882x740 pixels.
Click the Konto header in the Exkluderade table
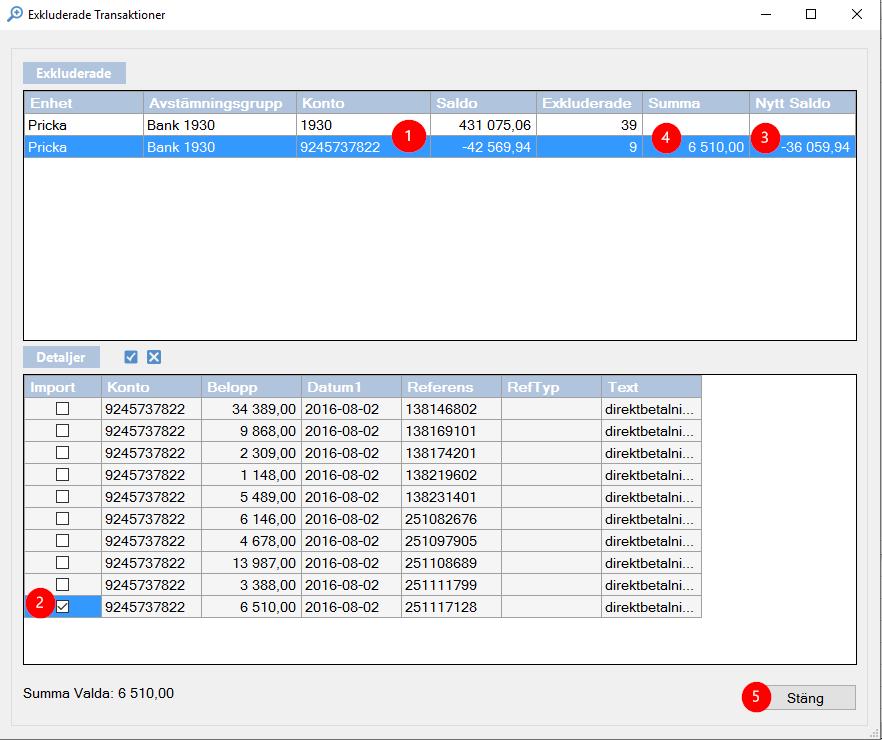363,103
